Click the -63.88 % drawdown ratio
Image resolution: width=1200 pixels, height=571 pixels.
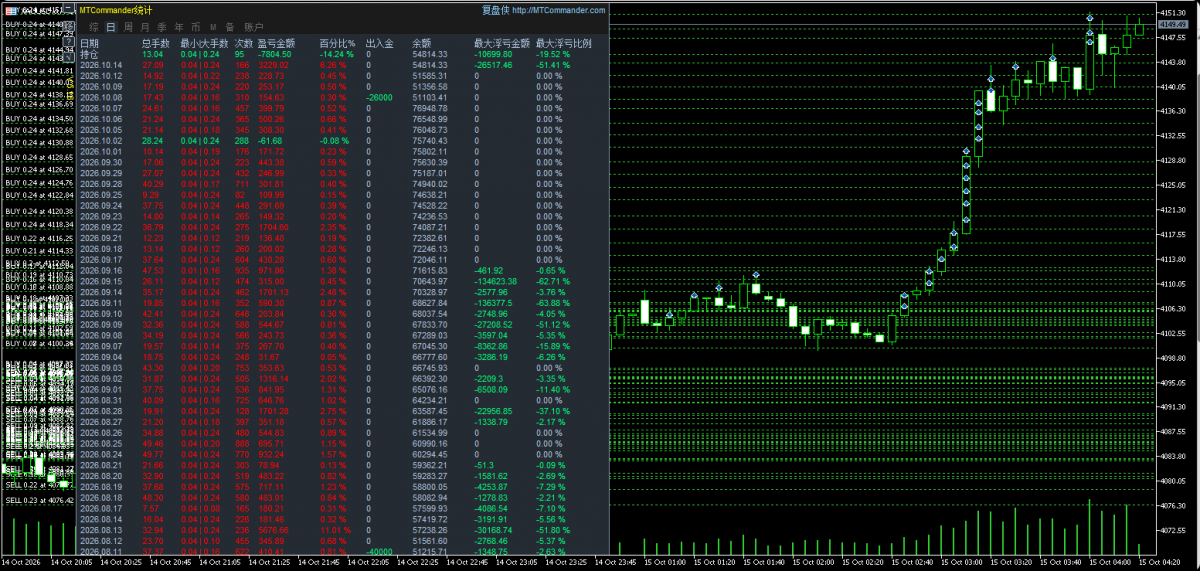pyautogui.click(x=555, y=303)
